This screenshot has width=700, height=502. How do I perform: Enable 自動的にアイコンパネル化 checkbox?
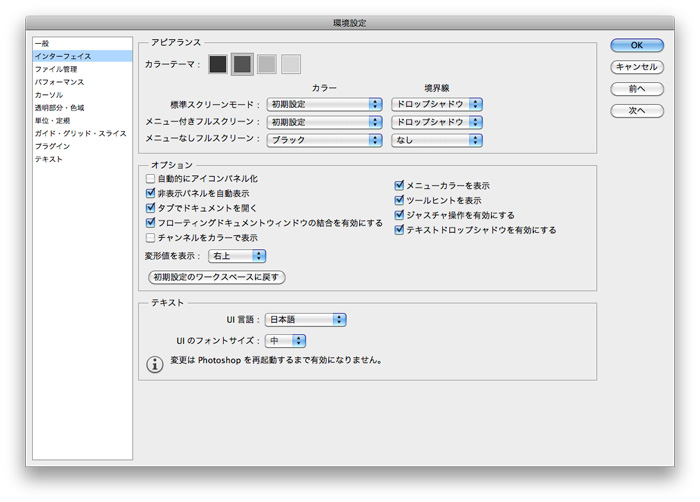150,179
